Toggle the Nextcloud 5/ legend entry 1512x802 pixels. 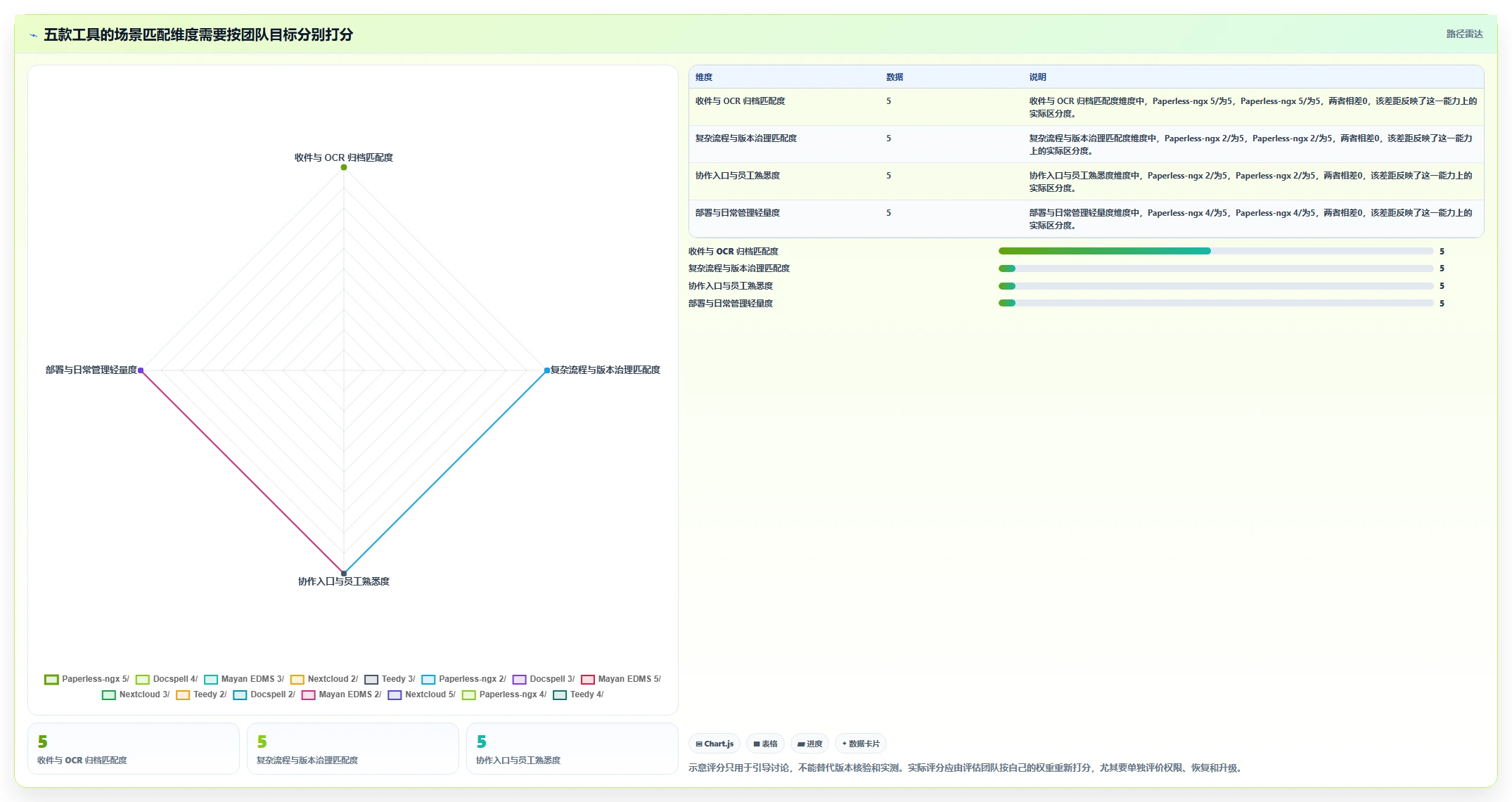421,694
